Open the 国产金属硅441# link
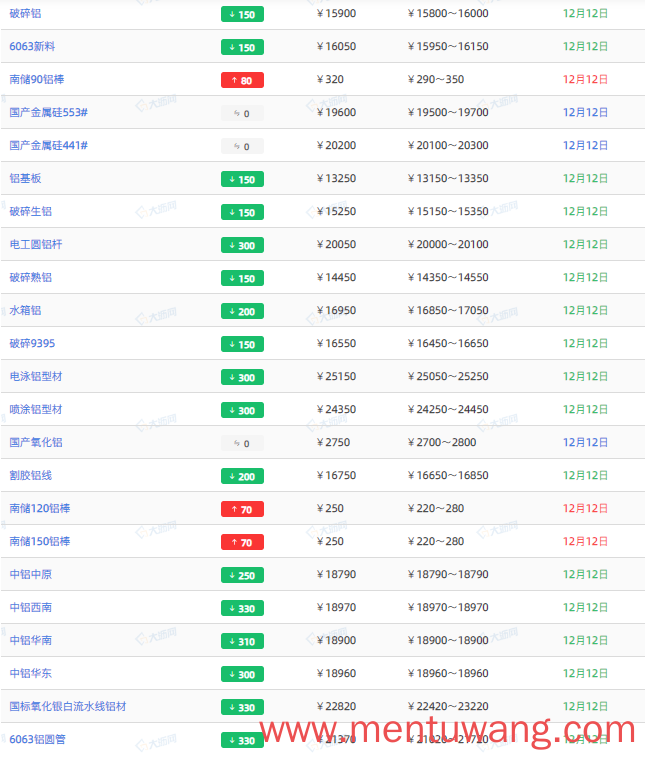 pos(48,145)
